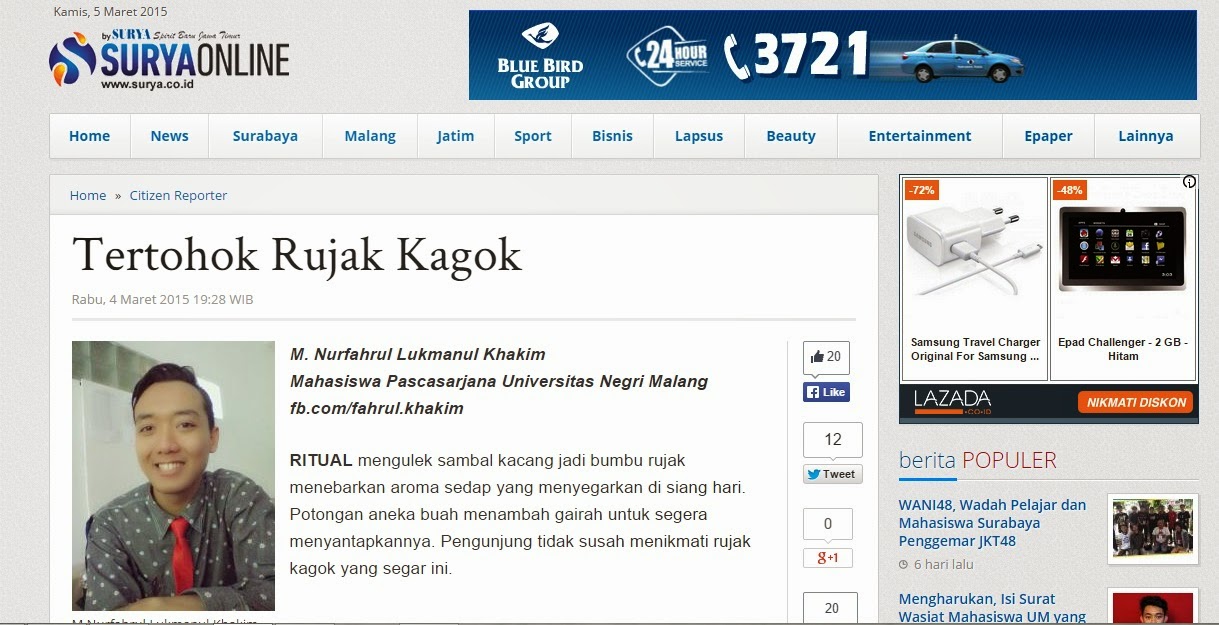Viewport: 1219px width, 625px height.
Task: Click the -72% discount badge
Action: 921,190
